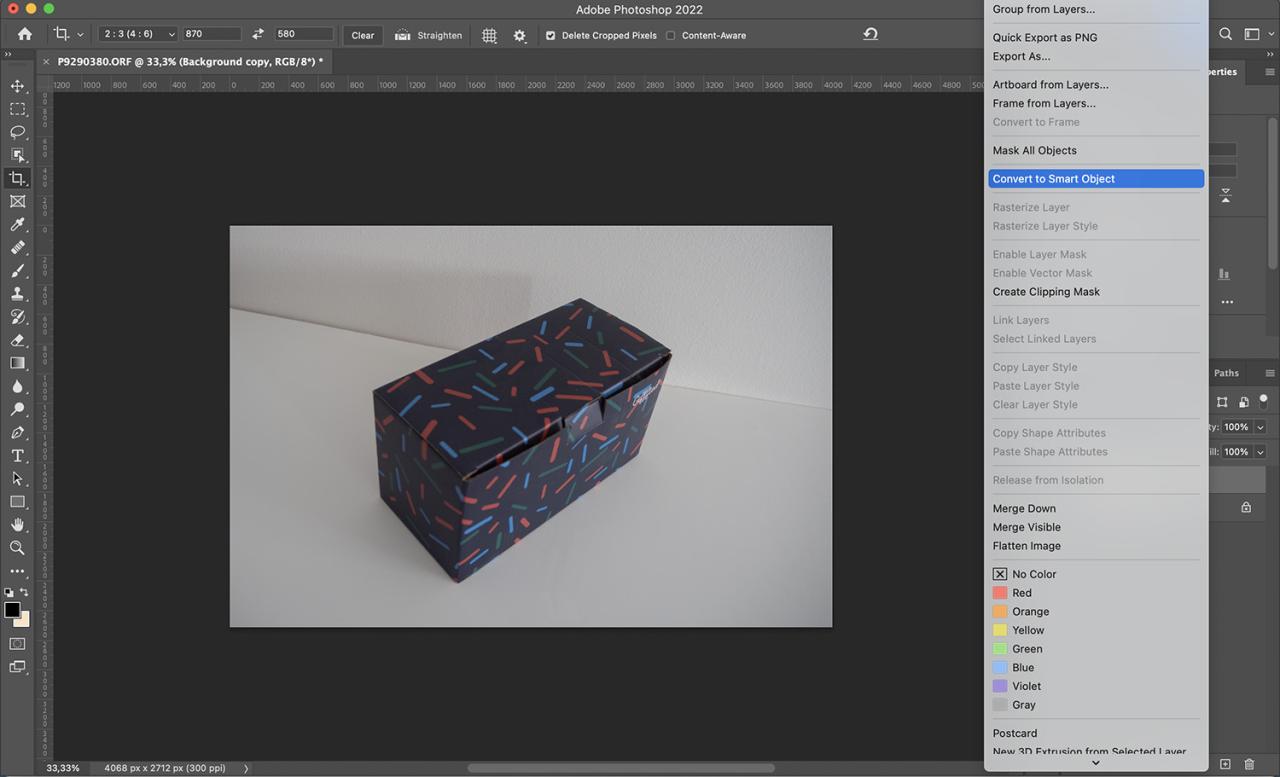Expand the Opacity 100% dropdown arrow

(1260, 427)
